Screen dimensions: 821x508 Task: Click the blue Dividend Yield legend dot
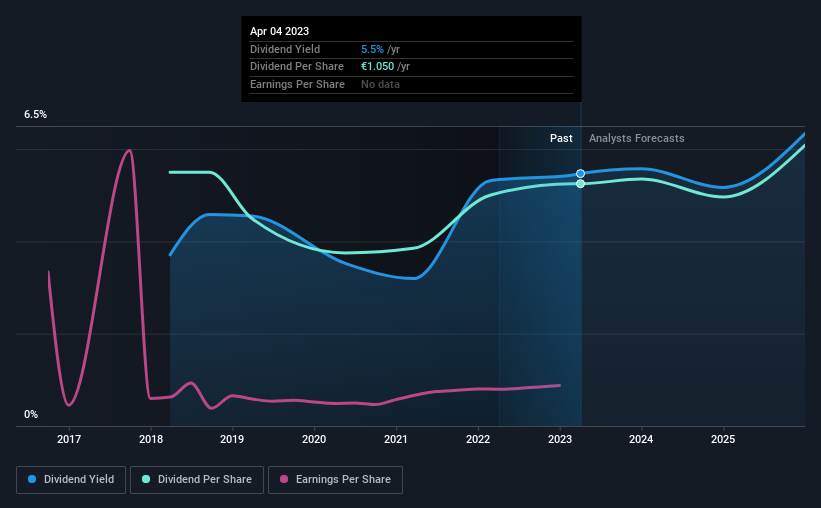tap(32, 479)
